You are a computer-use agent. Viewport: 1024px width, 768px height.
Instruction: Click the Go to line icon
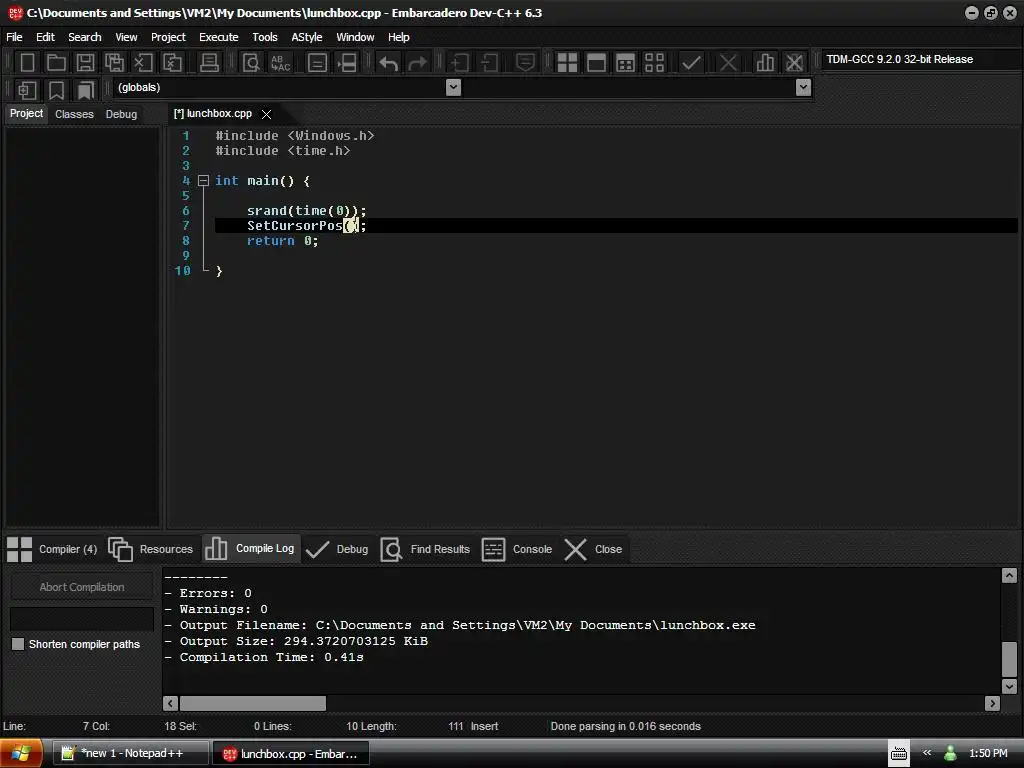(347, 63)
